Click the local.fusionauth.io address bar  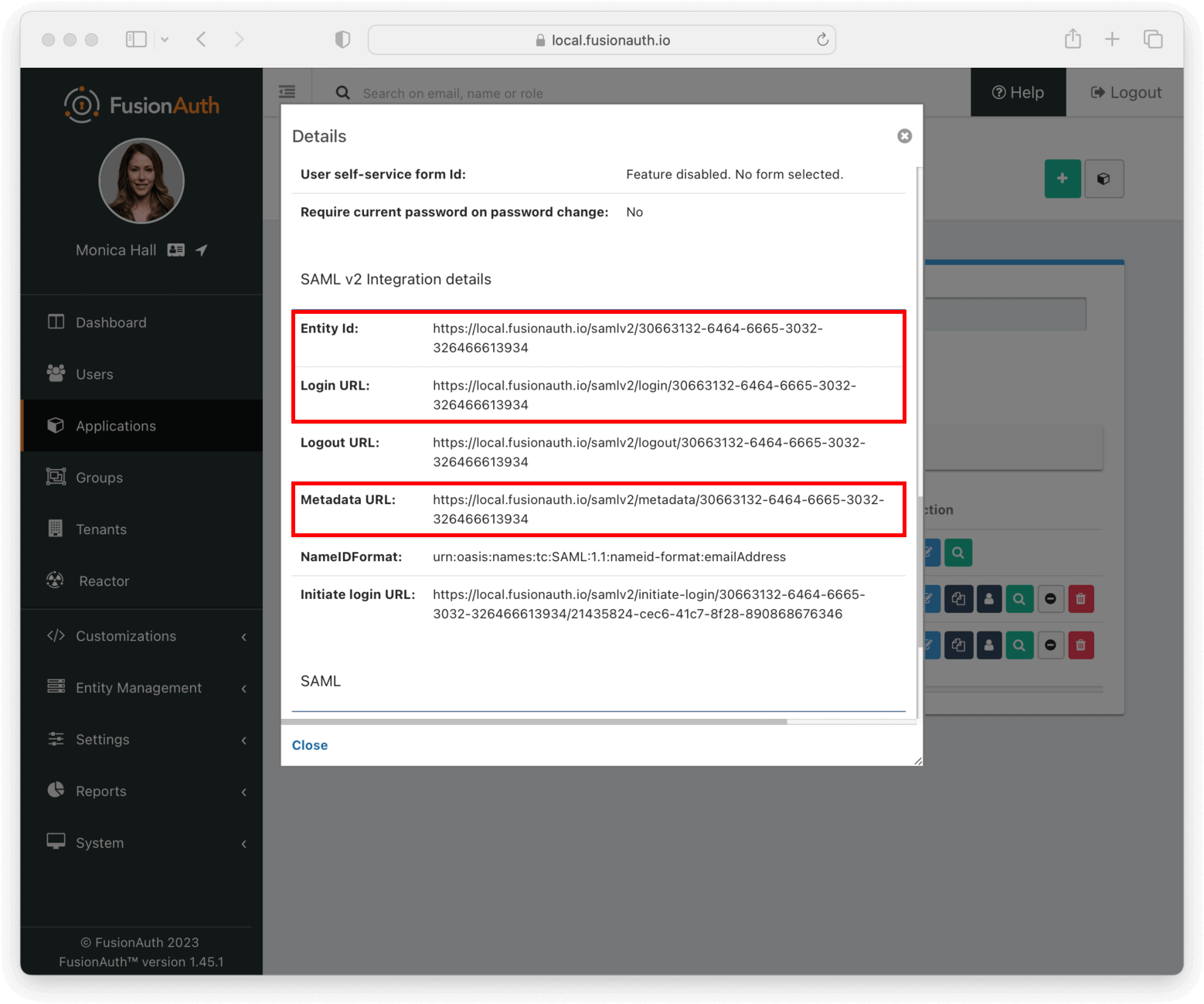pyautogui.click(x=602, y=40)
